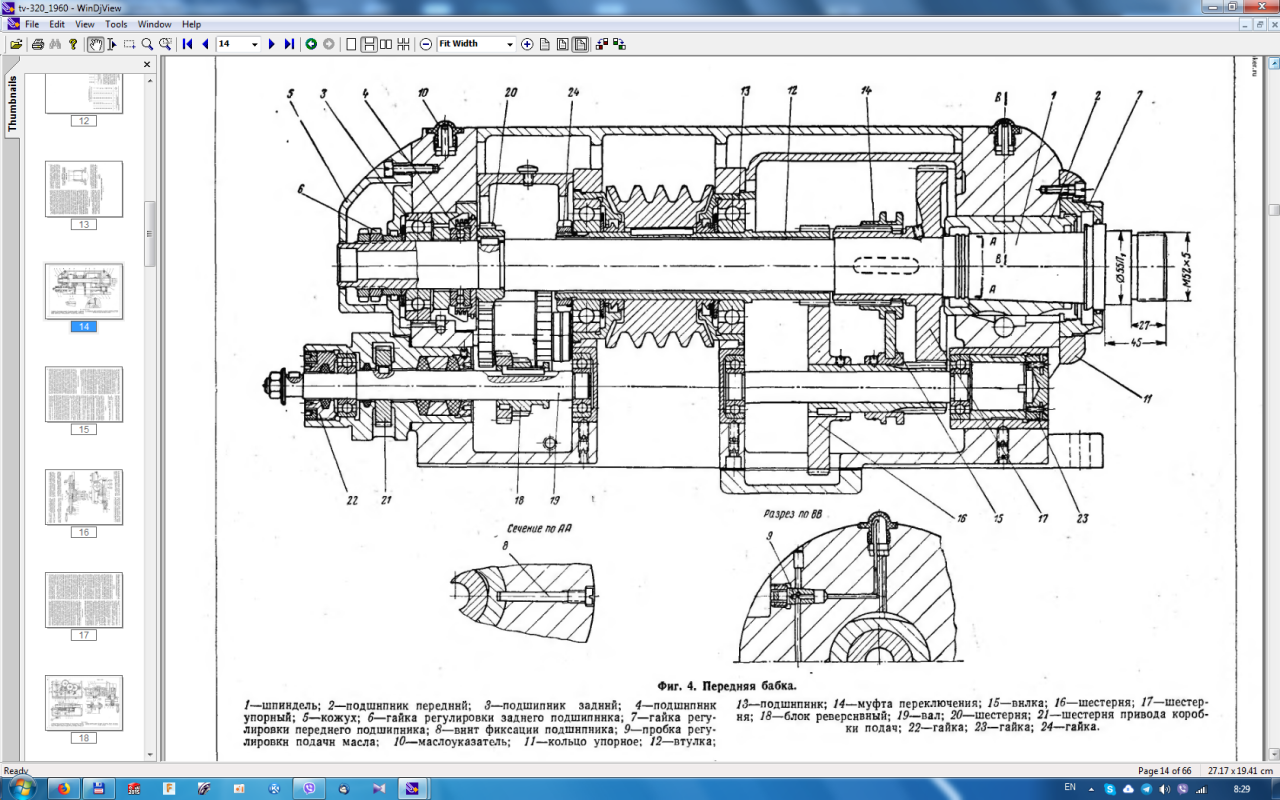The width and height of the screenshot is (1280, 800).
Task: Toggle the Fit Width zoom icon
Action: tap(580, 44)
